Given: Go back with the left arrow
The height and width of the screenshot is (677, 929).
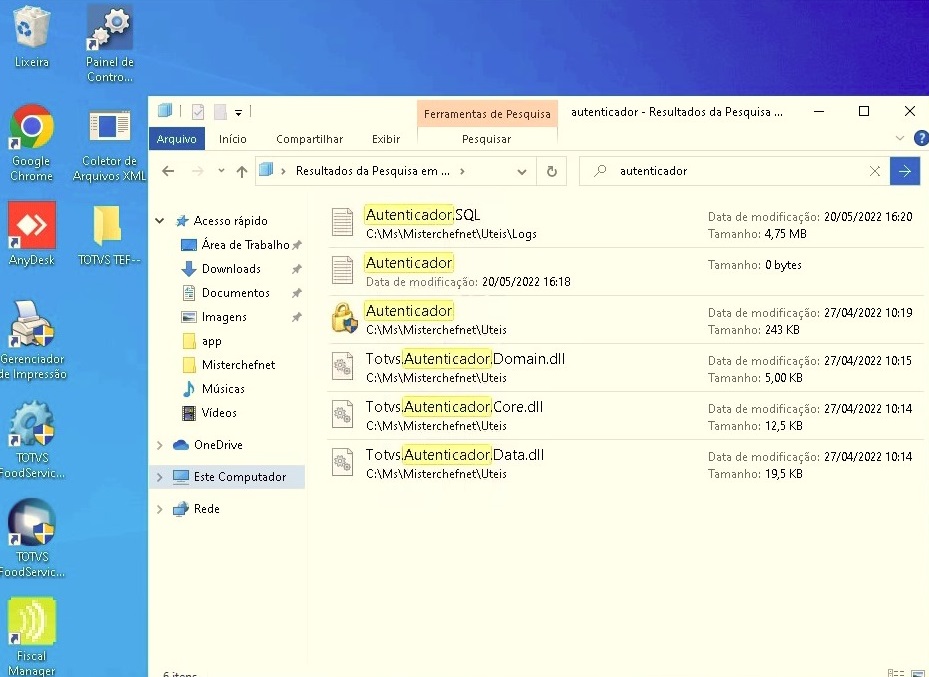Looking at the screenshot, I should coord(168,171).
